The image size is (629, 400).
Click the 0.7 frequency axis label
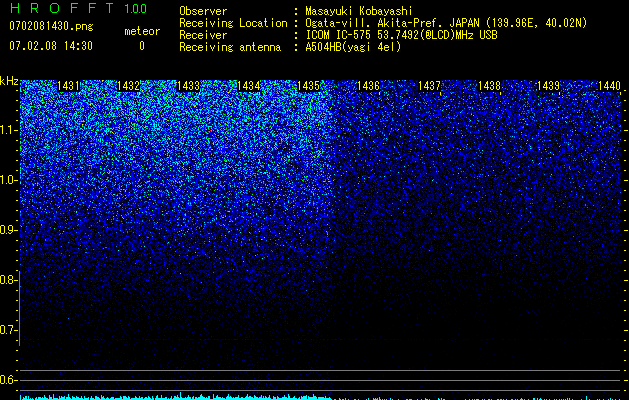8,330
